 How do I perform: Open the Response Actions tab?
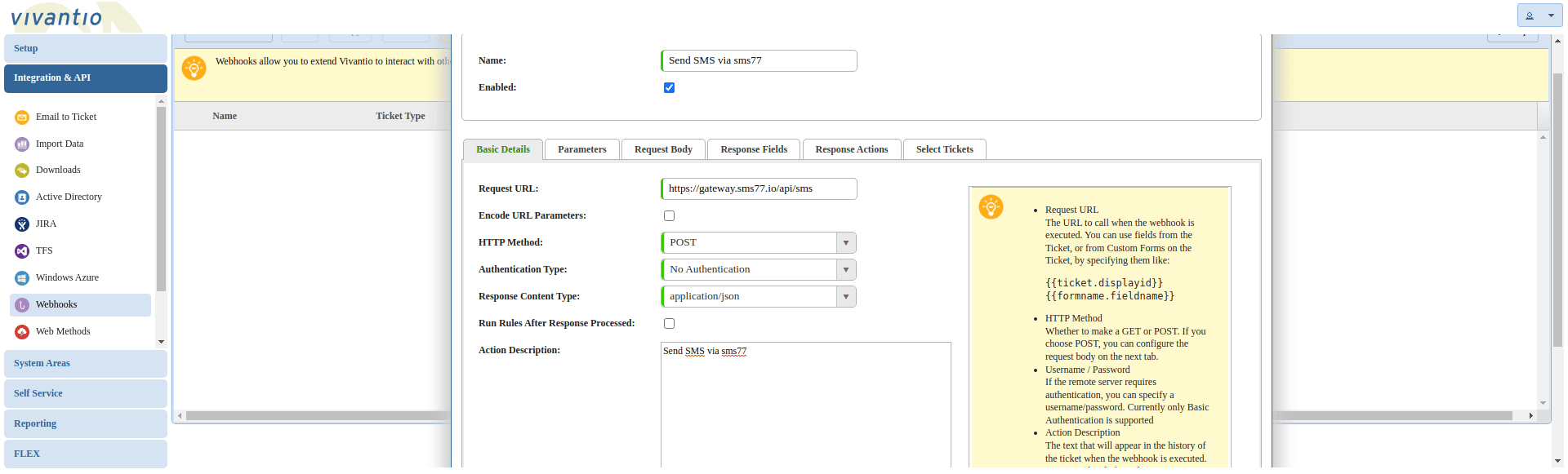click(851, 150)
